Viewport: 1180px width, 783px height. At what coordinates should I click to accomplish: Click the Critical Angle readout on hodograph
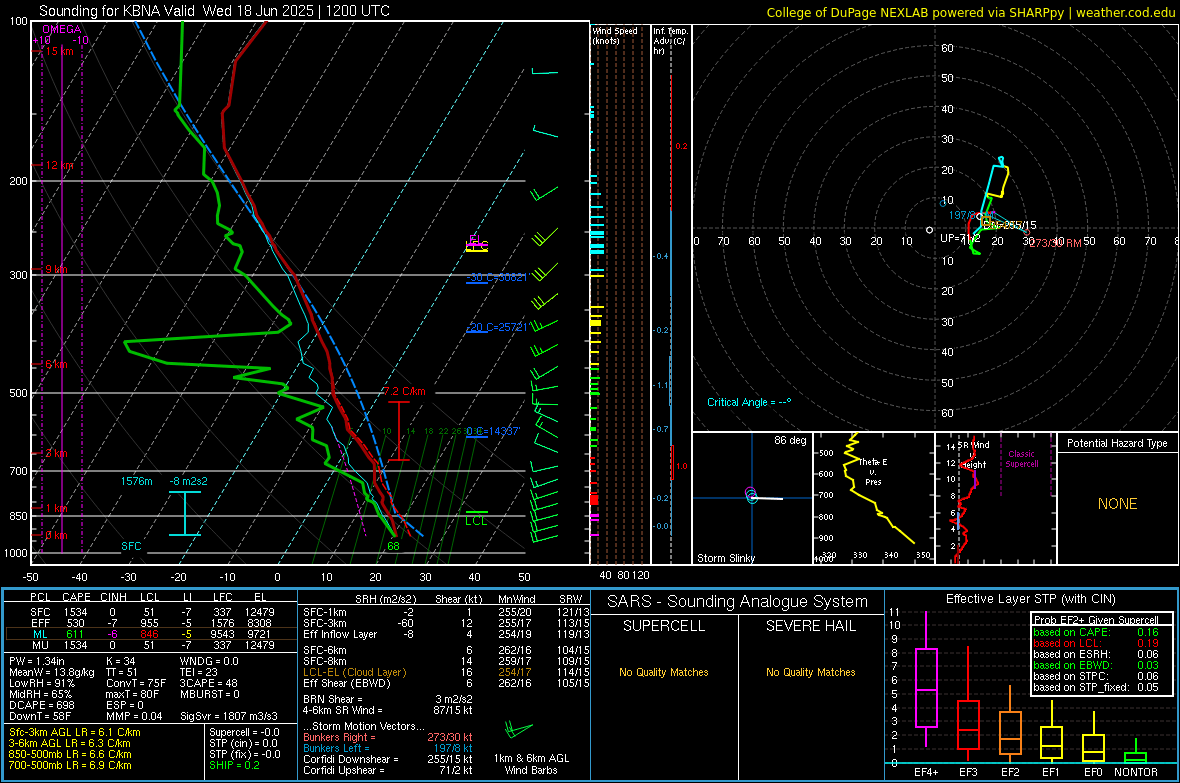pos(749,402)
